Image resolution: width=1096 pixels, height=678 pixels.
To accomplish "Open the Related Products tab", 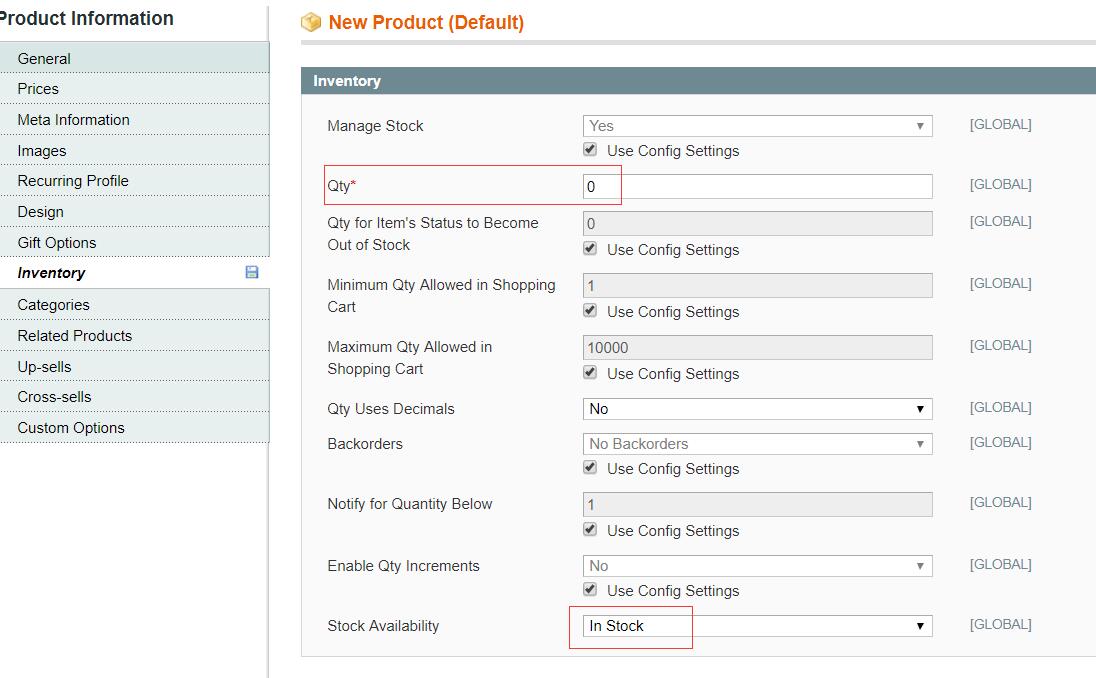I will click(x=74, y=336).
